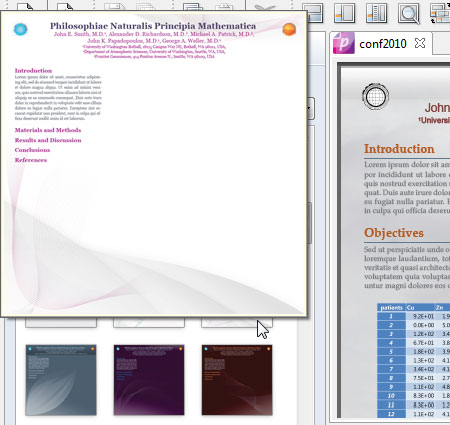This screenshot has height=425, width=450.
Task: Switch to the conf2010 document tab
Action: 383,44
